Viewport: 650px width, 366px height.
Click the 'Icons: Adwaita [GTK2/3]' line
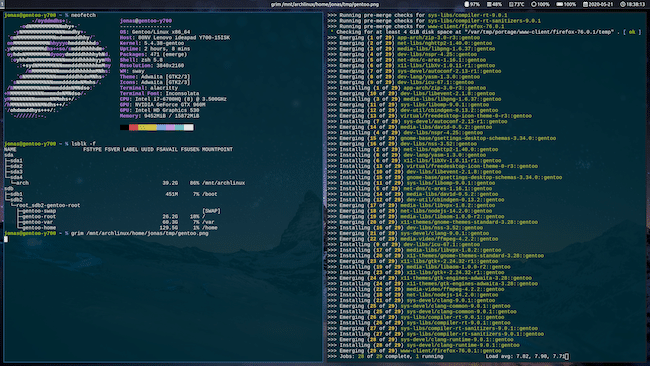[155, 82]
